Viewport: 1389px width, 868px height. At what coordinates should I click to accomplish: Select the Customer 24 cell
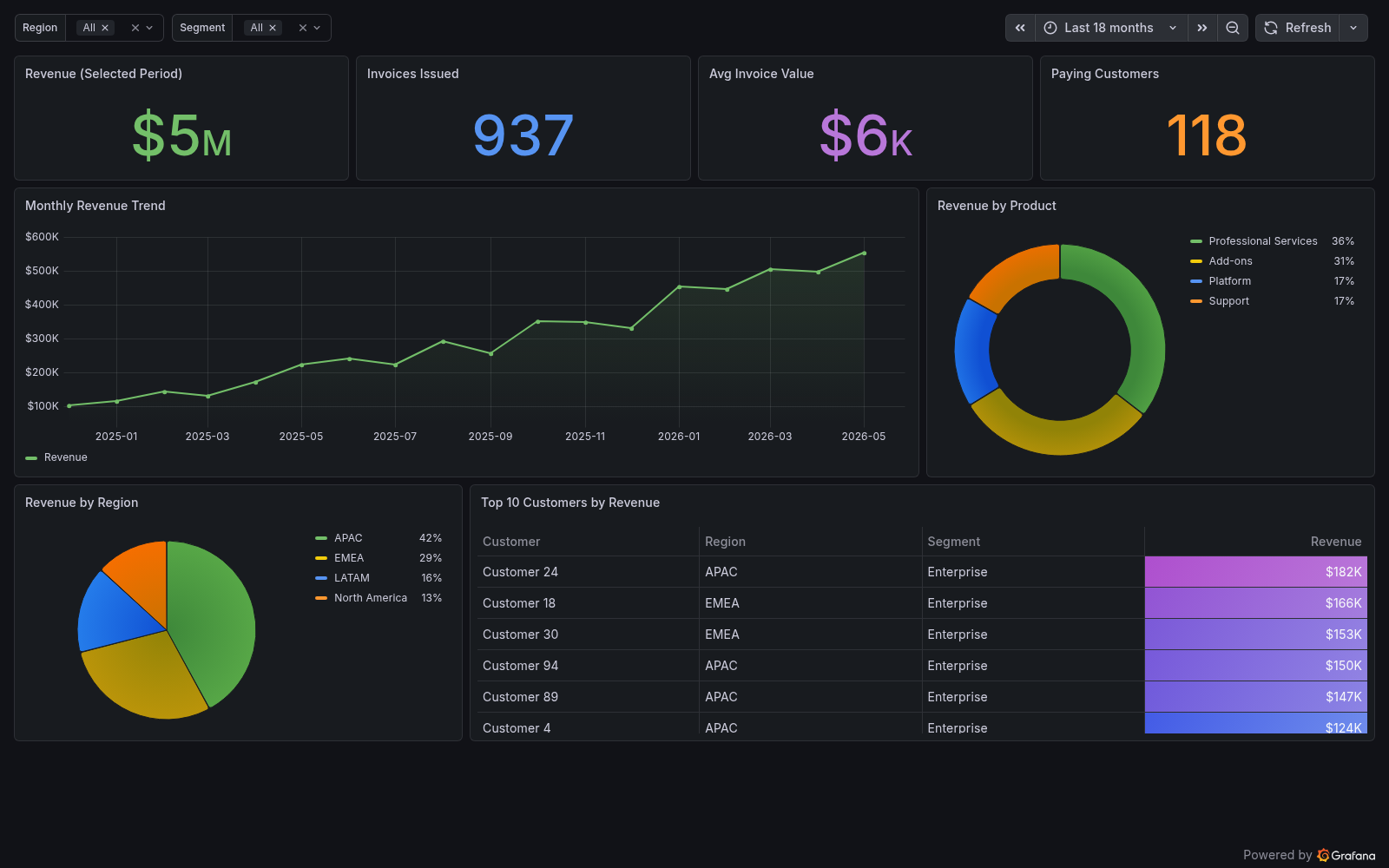click(x=588, y=572)
